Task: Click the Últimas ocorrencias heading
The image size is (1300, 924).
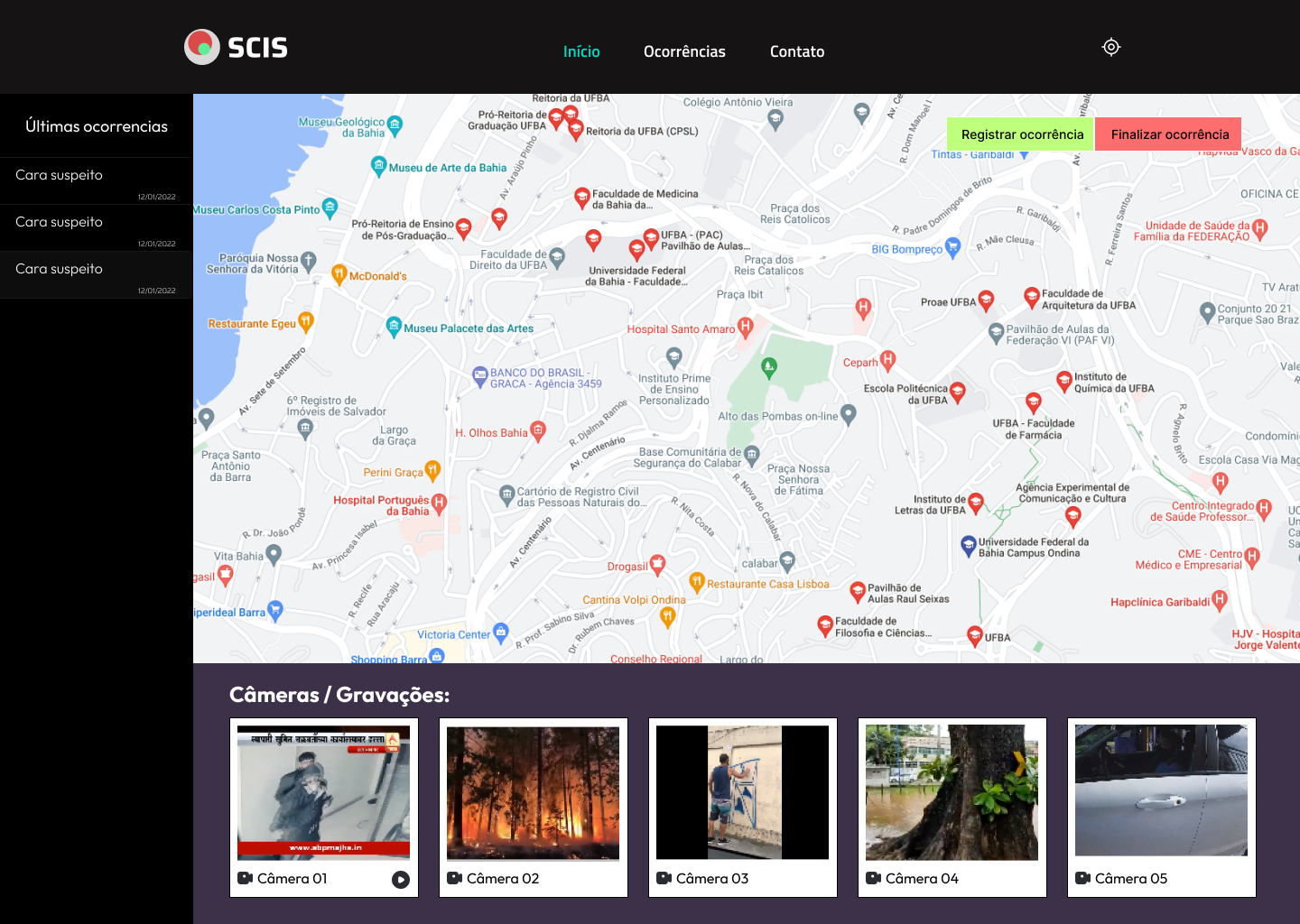Action: [97, 126]
